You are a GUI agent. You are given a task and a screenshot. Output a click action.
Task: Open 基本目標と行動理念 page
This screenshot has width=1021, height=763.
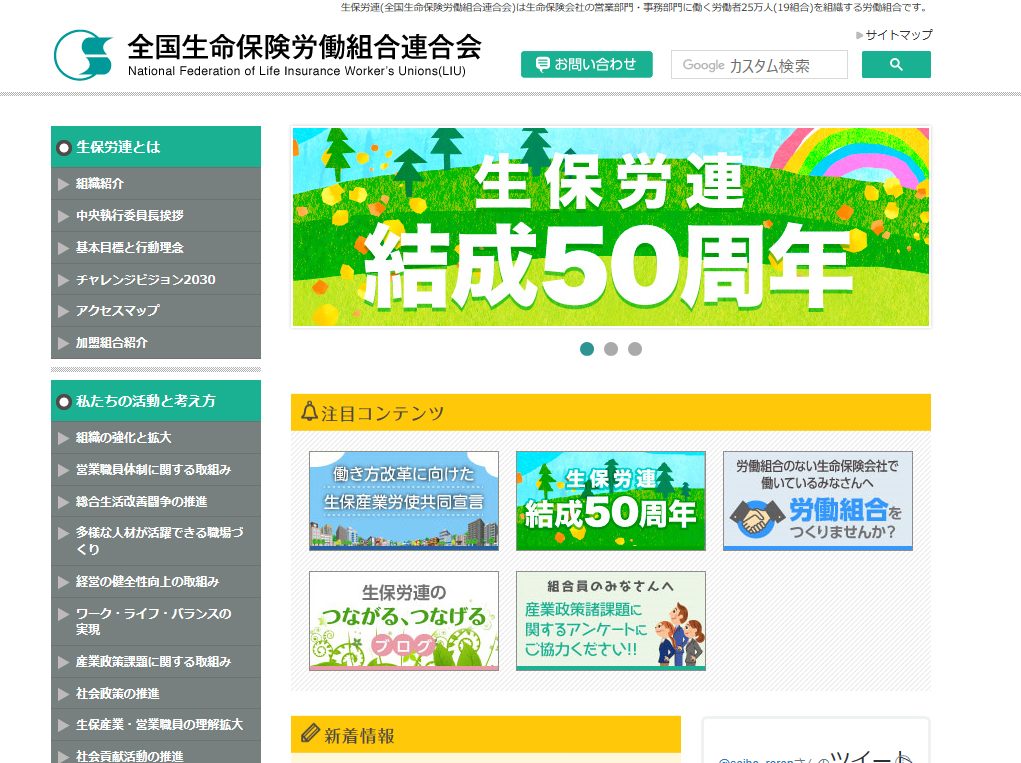[x=156, y=247]
